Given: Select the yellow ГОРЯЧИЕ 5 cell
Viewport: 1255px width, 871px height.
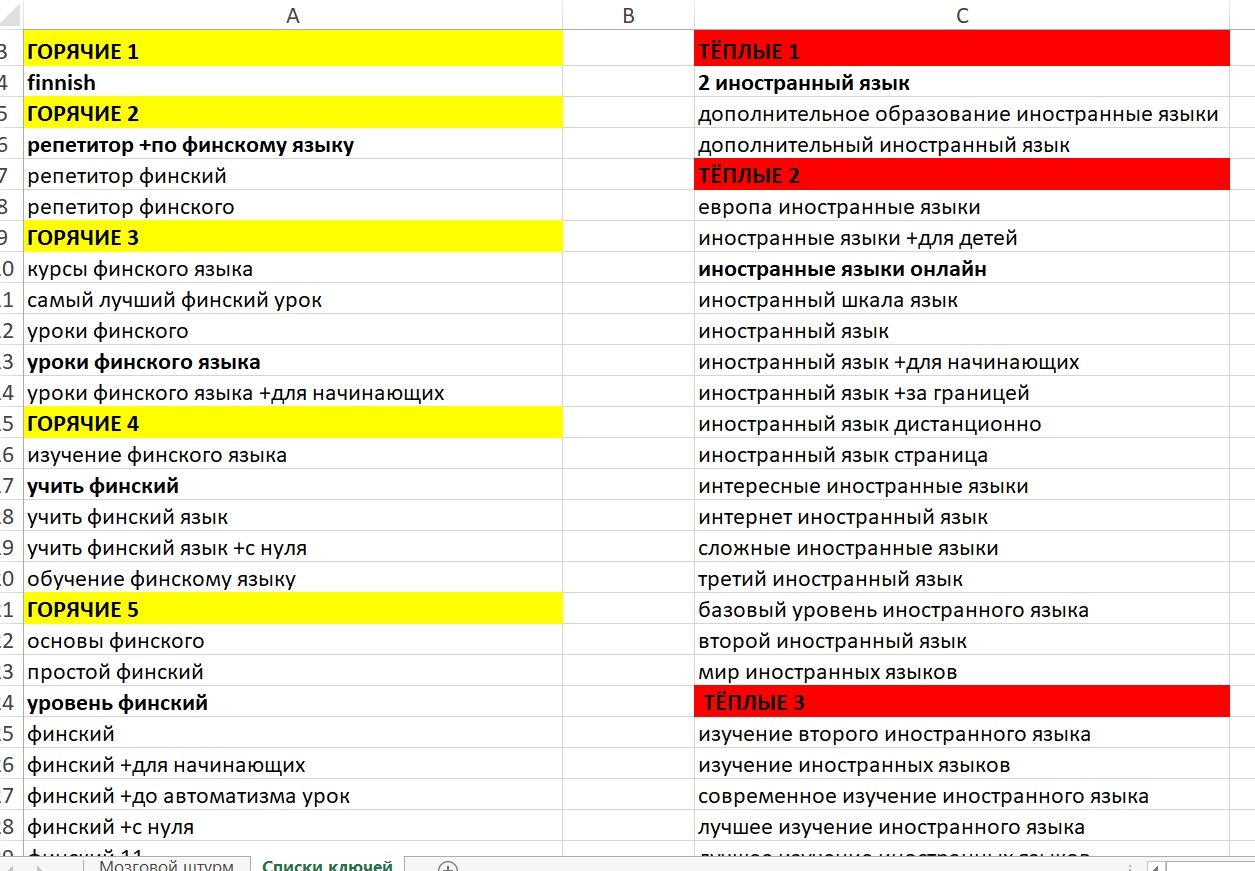Looking at the screenshot, I should point(293,609).
